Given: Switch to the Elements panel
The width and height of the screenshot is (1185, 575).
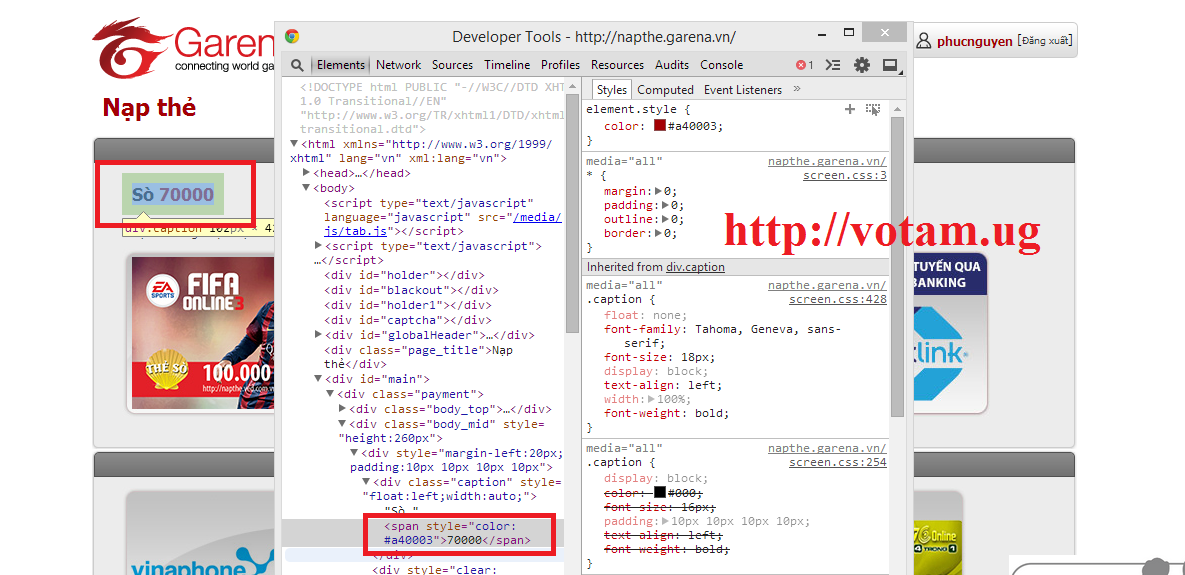Looking at the screenshot, I should click(x=340, y=65).
